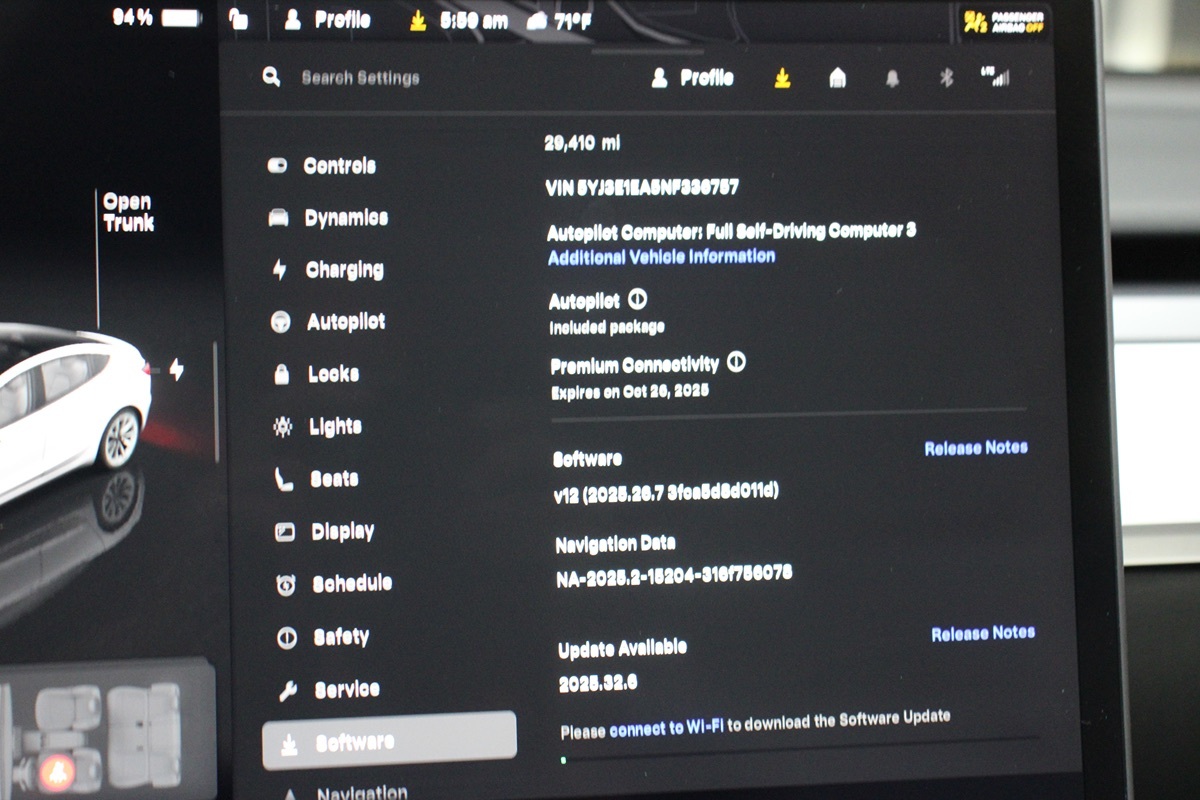Screen dimensions: 1200x800
Task: Tap the Bluetooth icon
Action: click(x=946, y=78)
